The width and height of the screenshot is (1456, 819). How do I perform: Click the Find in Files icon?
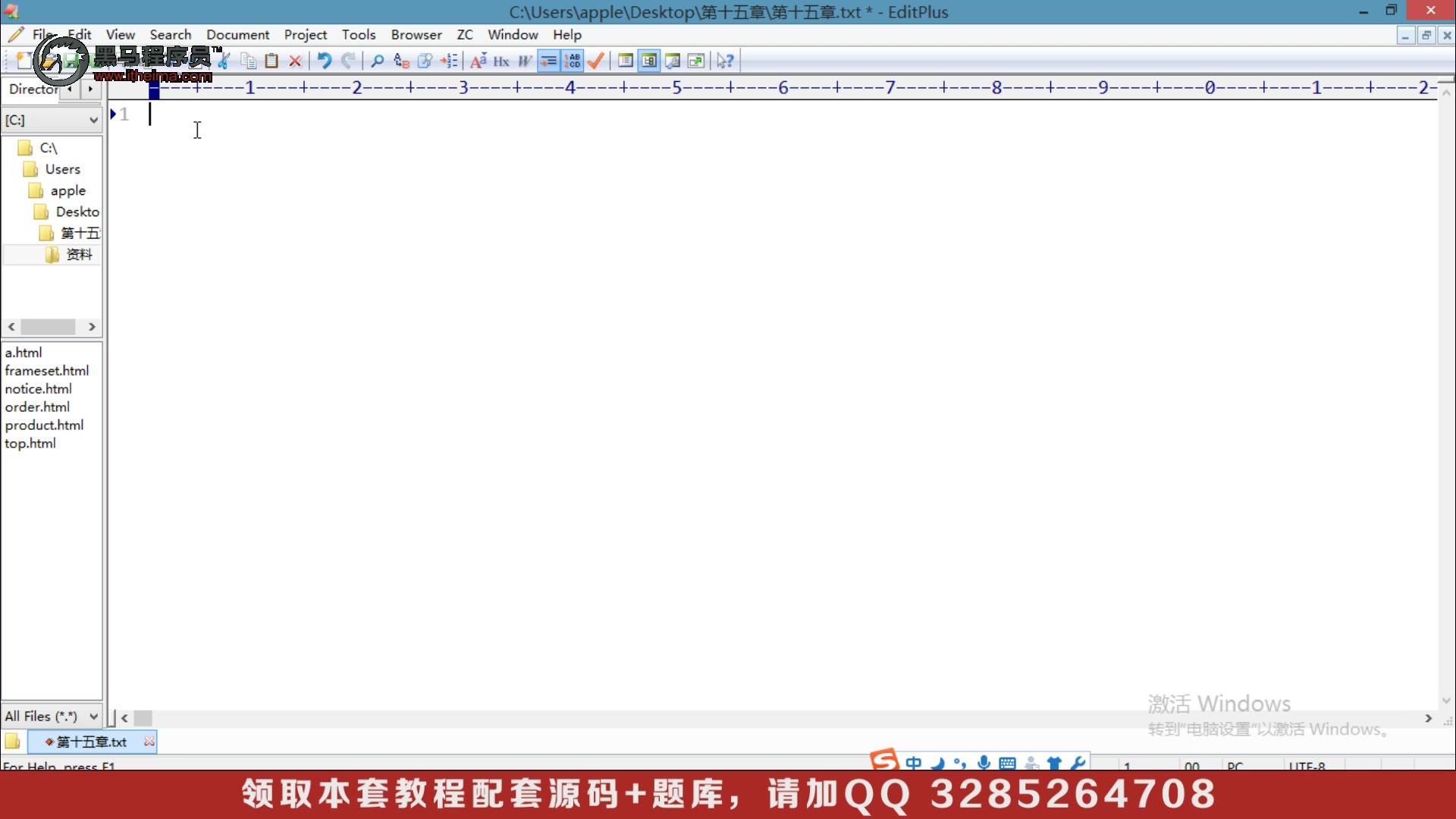[425, 61]
